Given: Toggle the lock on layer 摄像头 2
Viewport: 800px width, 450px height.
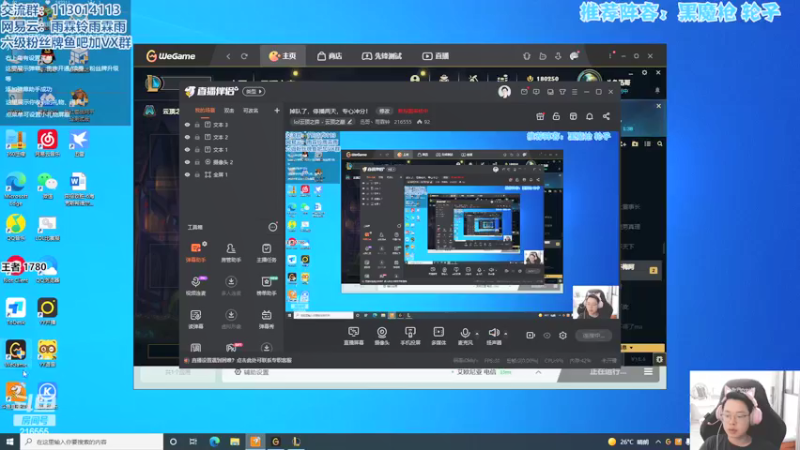Looking at the screenshot, I should pos(197,162).
